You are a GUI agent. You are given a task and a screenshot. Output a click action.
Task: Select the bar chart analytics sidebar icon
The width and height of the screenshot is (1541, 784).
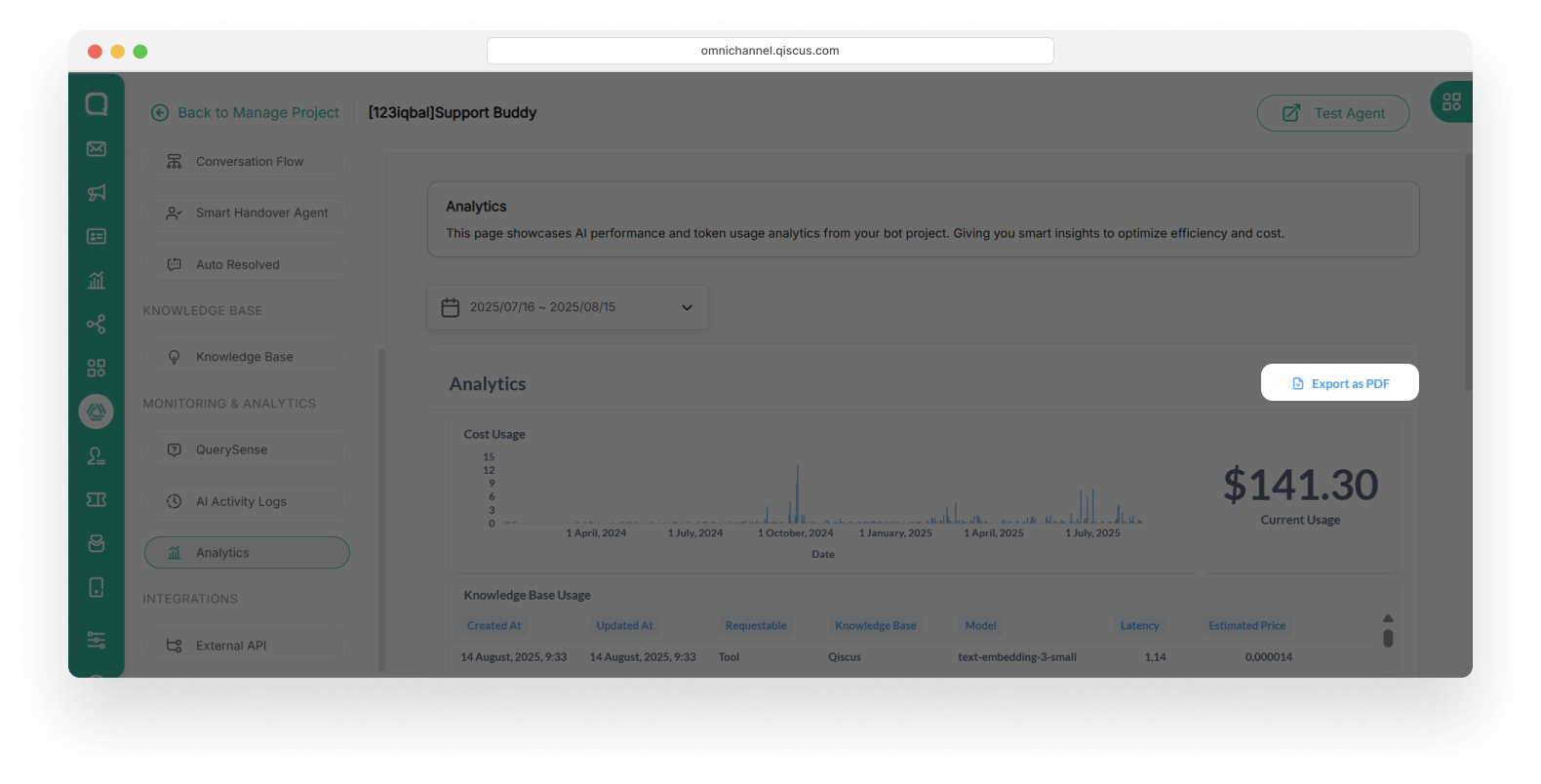97,281
